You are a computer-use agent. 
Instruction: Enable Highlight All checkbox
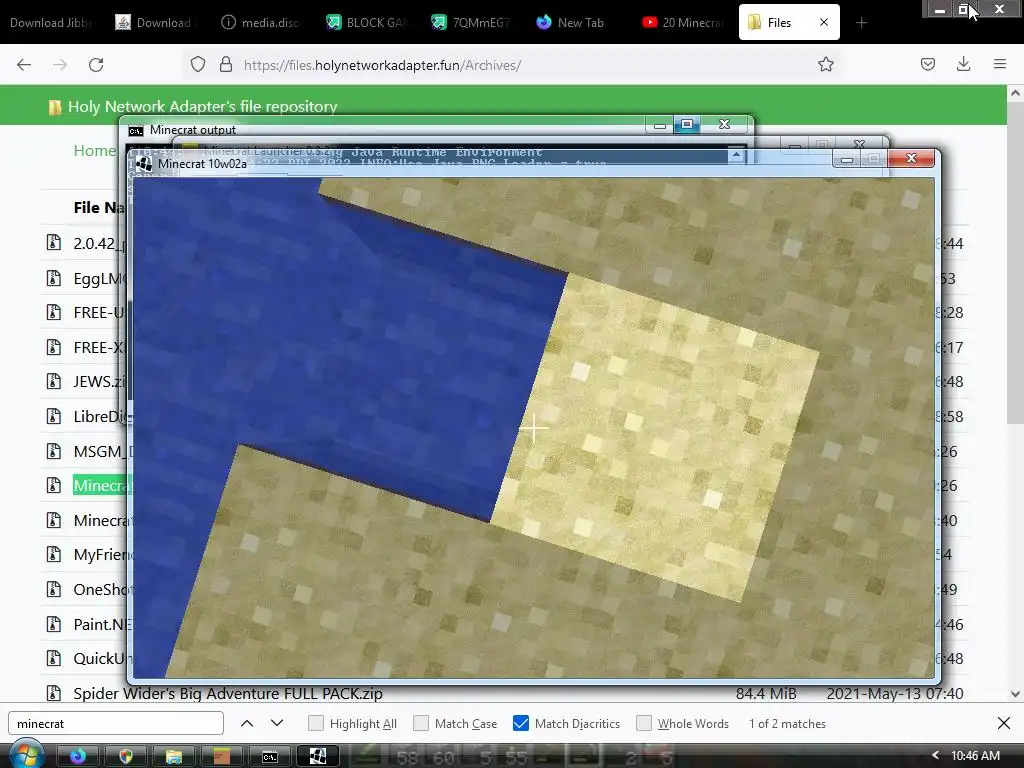(316, 723)
